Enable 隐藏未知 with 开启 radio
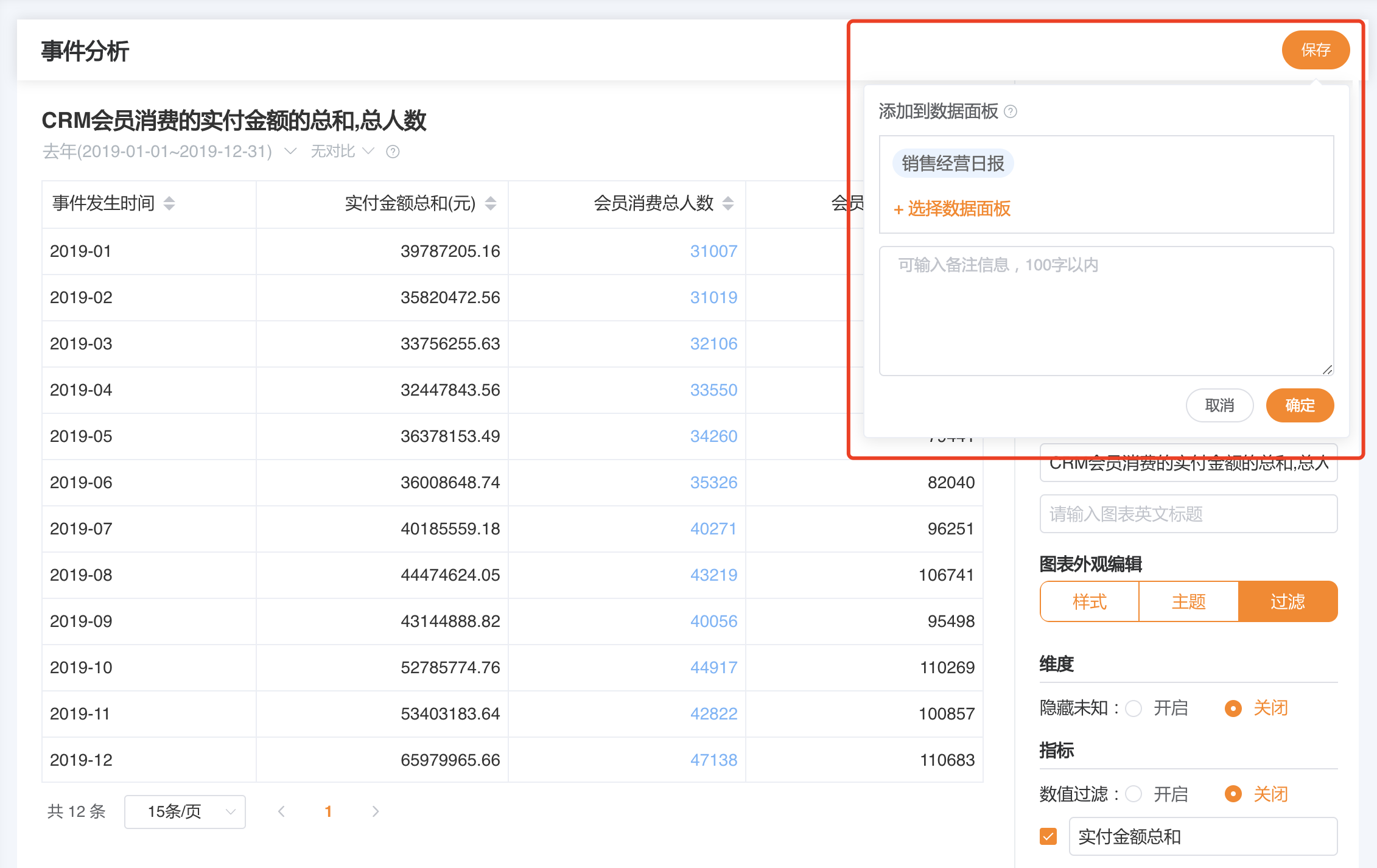This screenshot has height=868, width=1377. point(1133,709)
